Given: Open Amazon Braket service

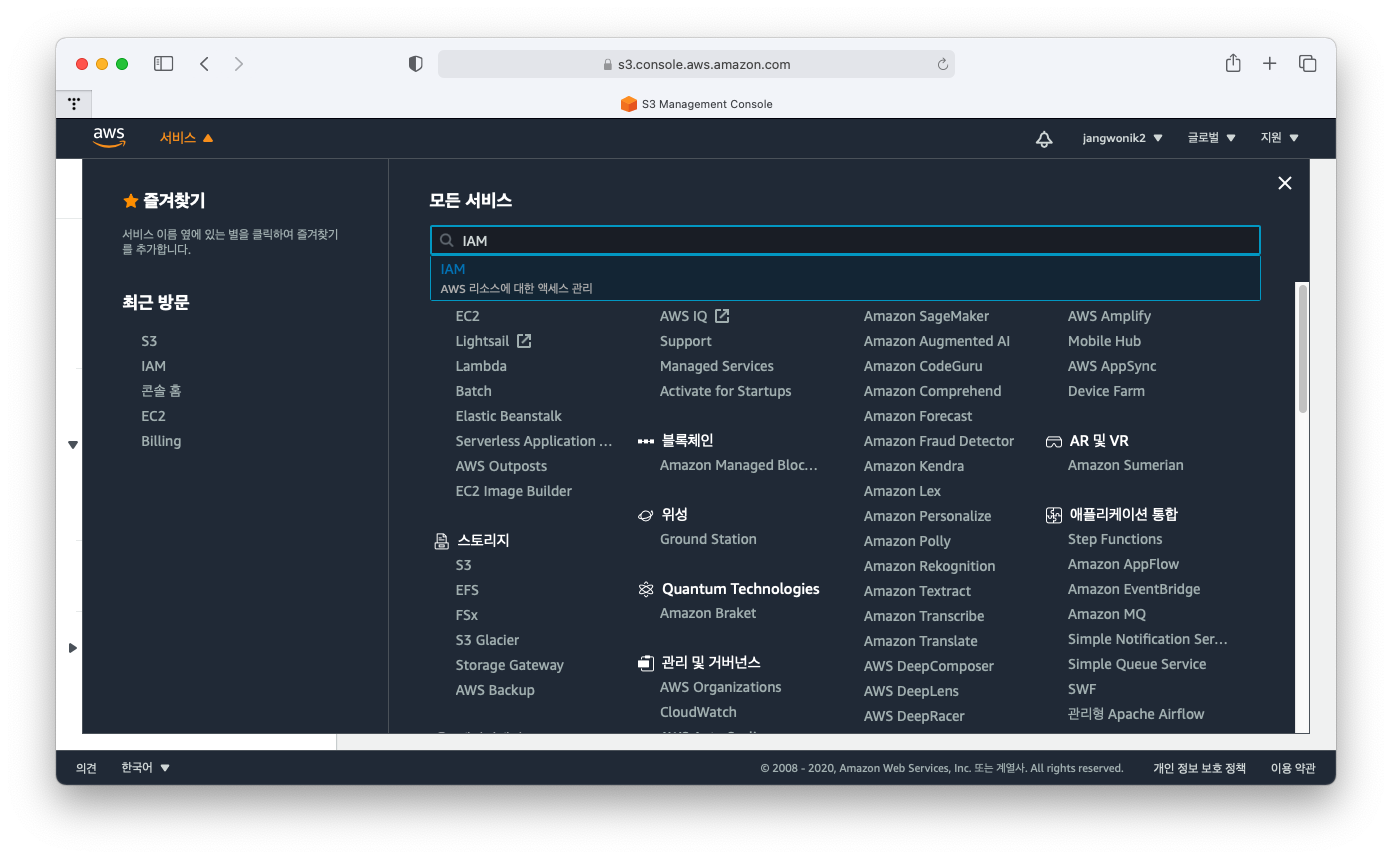Looking at the screenshot, I should (x=708, y=613).
